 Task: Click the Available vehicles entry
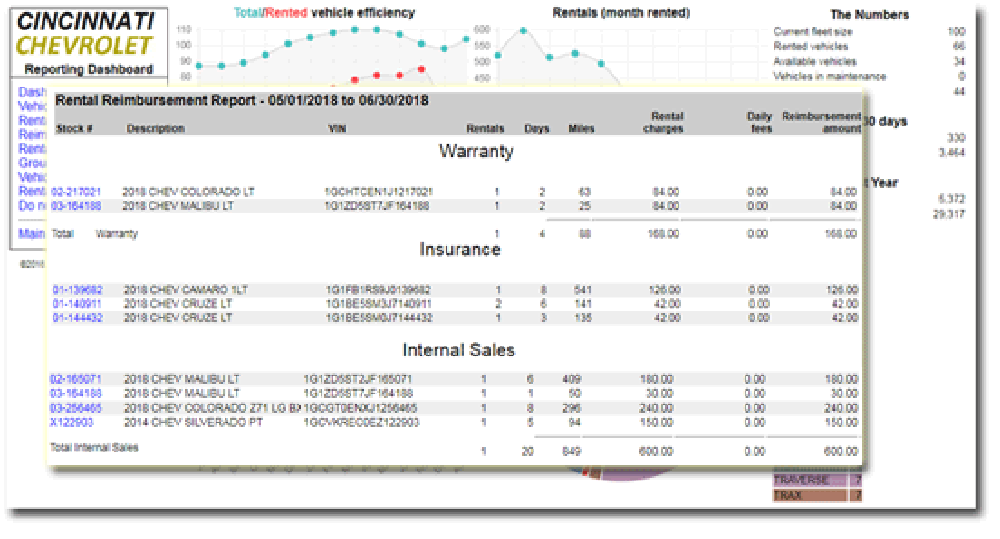pos(815,62)
